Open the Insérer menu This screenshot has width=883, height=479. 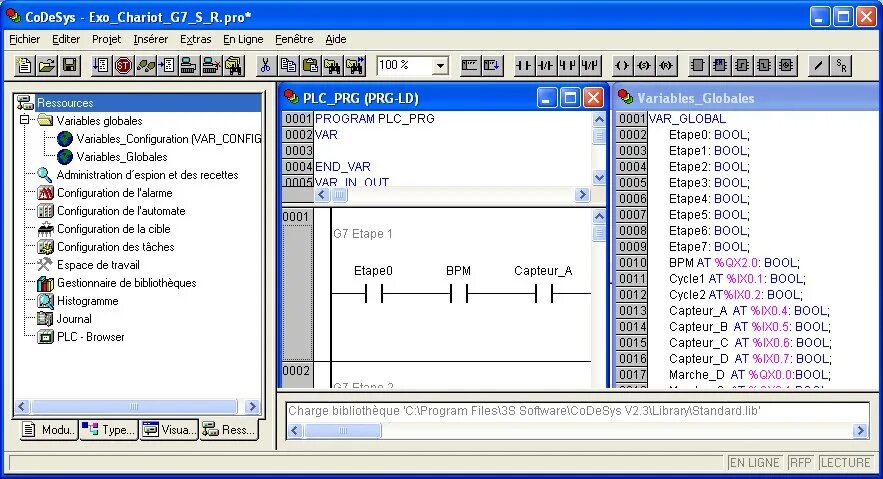coord(150,39)
